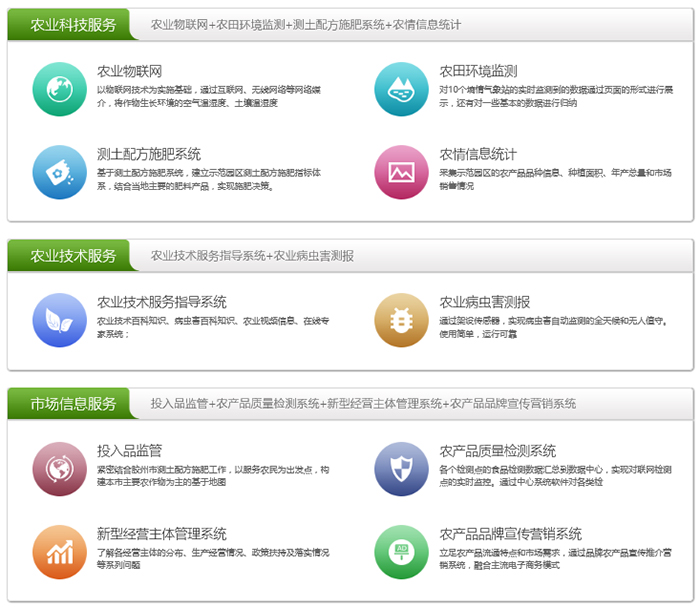This screenshot has width=700, height=608.
Task: Select the 市场信息服务 green header tab
Action: click(x=73, y=404)
